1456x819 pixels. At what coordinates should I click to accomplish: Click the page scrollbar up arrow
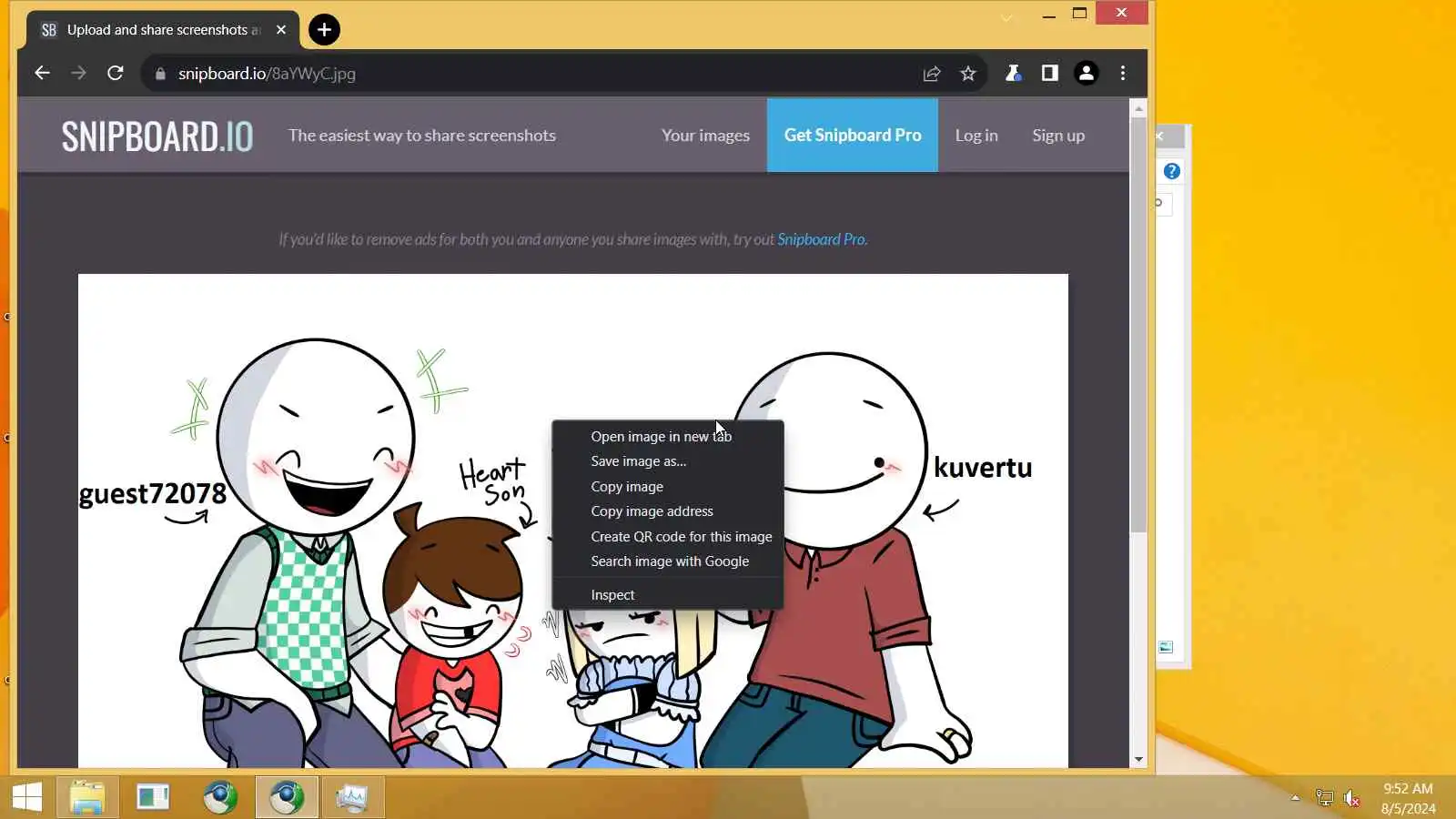click(1138, 108)
